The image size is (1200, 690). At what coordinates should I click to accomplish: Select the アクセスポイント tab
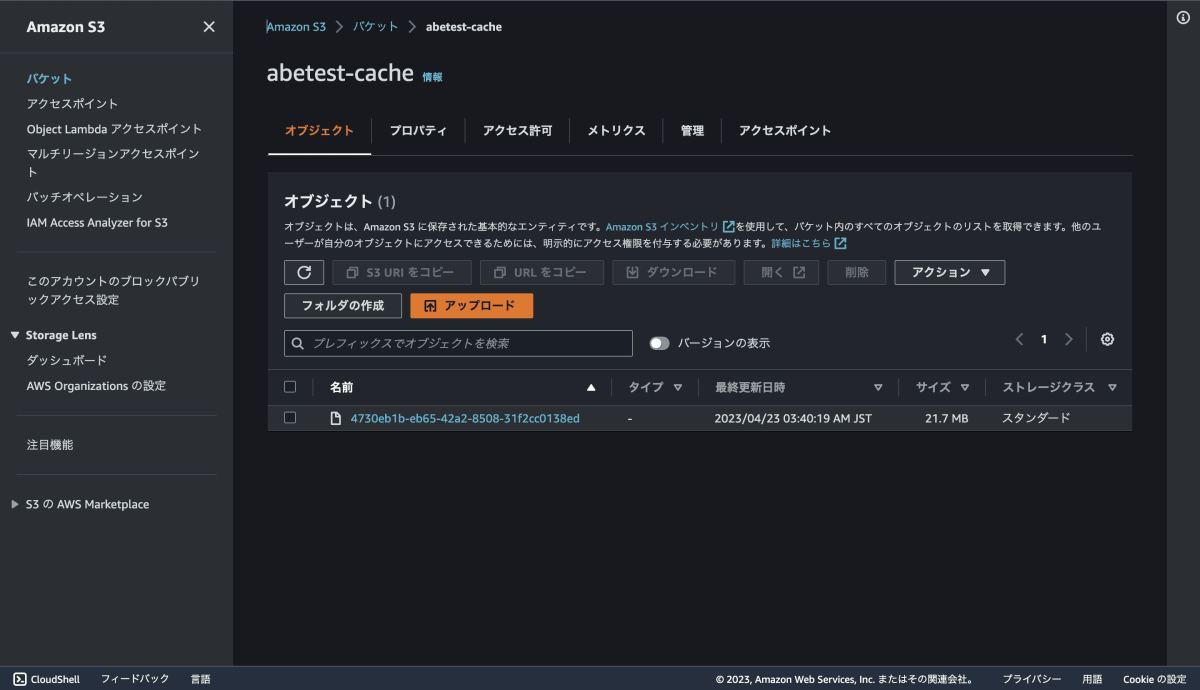pos(785,131)
